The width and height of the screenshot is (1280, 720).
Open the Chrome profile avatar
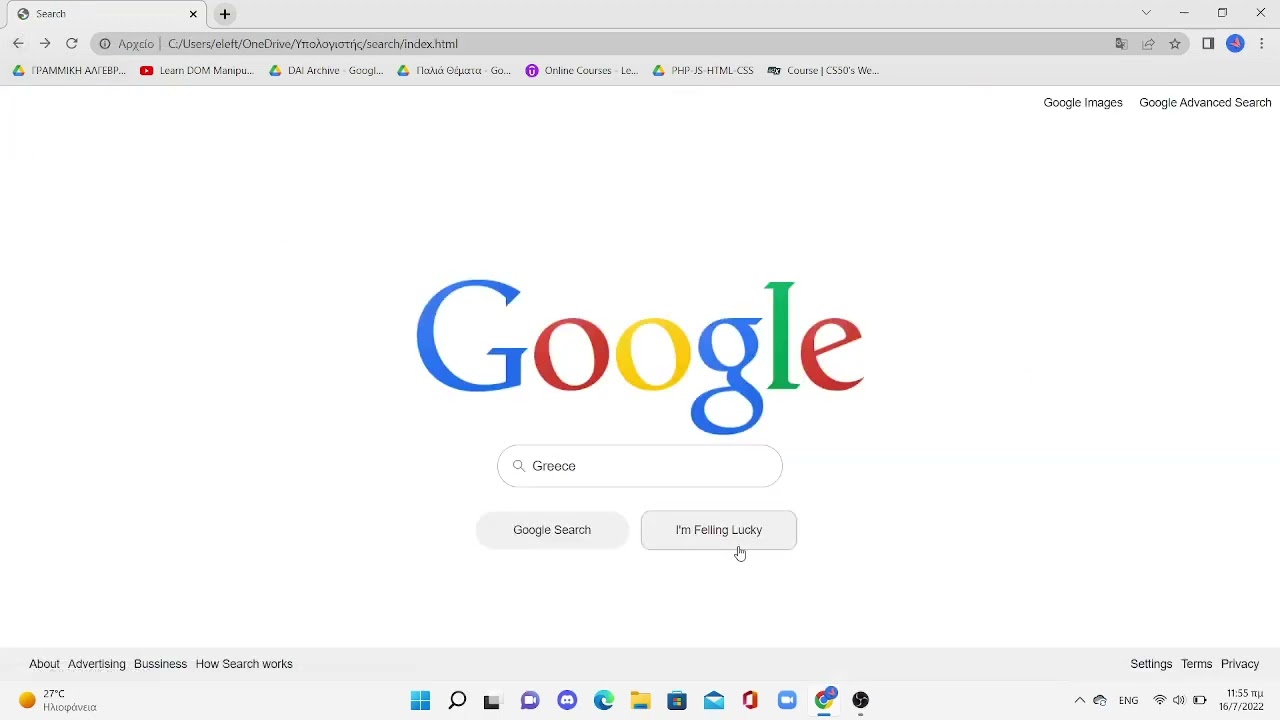[x=1235, y=44]
